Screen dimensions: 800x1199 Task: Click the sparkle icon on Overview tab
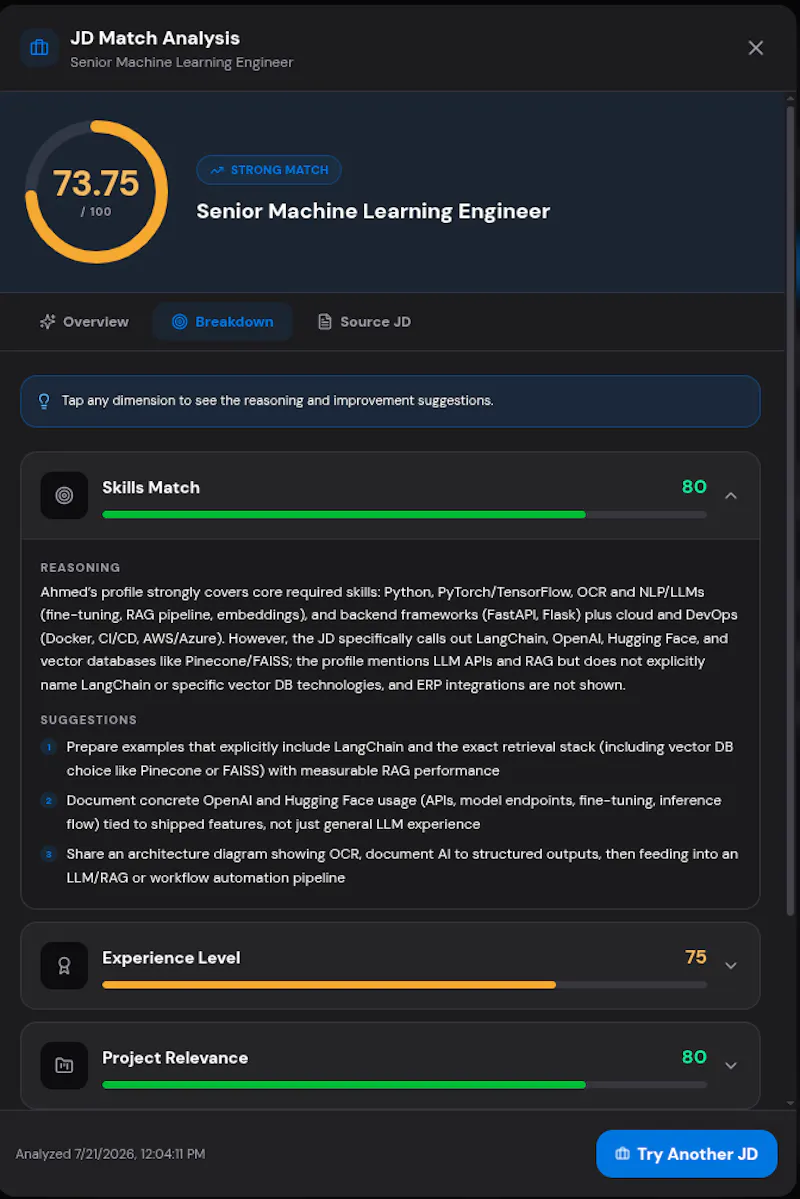[47, 322]
